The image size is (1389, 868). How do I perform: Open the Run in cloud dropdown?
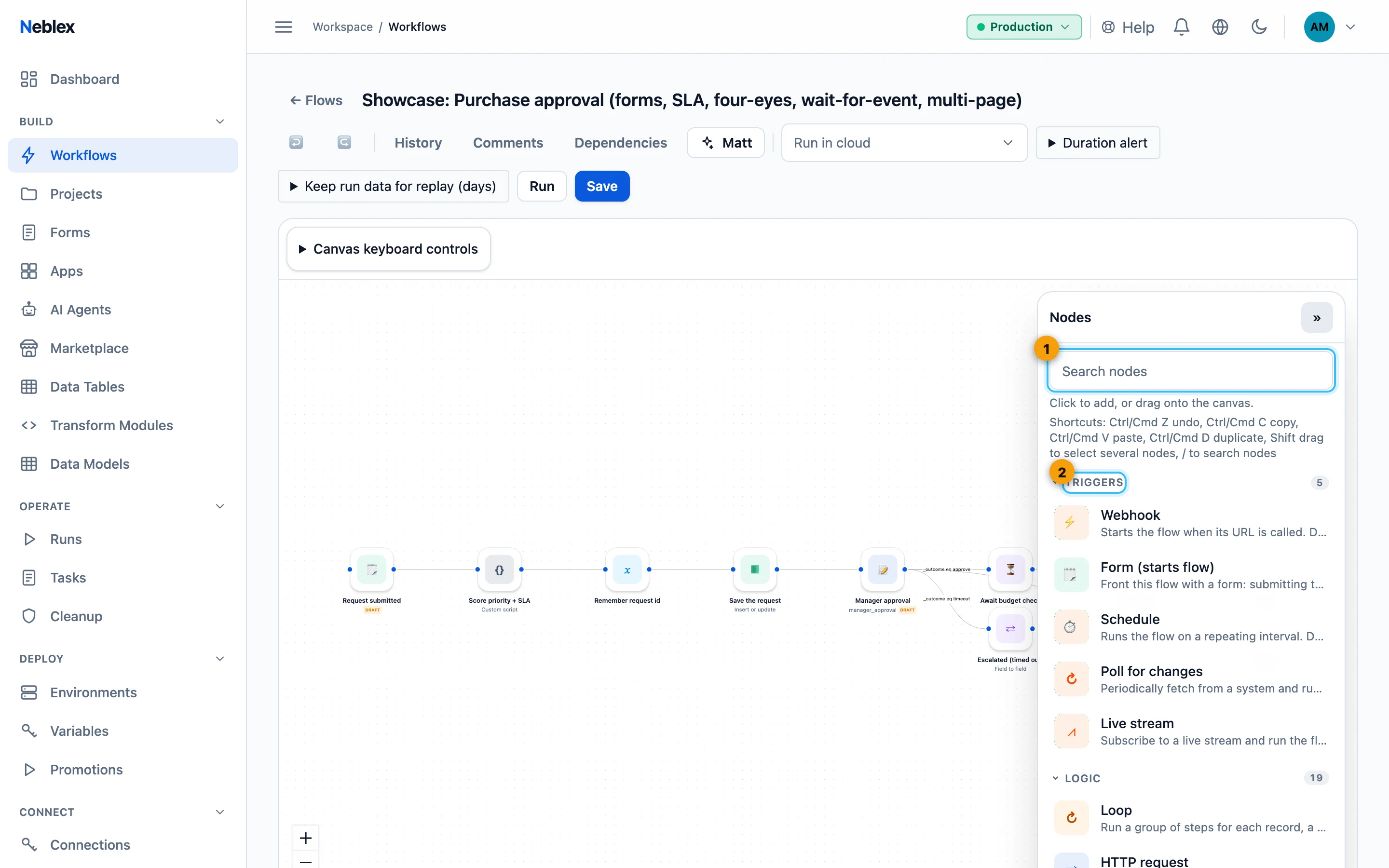[904, 143]
